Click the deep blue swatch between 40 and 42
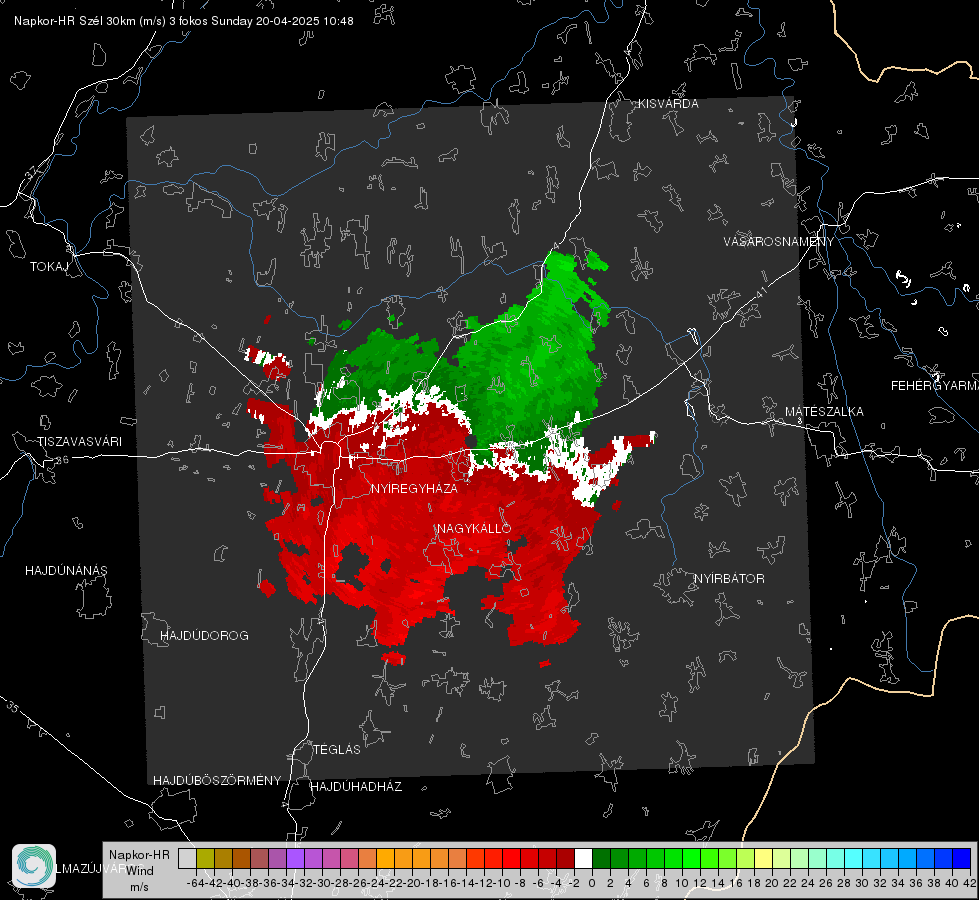Screen dimensions: 979x900 961,858
